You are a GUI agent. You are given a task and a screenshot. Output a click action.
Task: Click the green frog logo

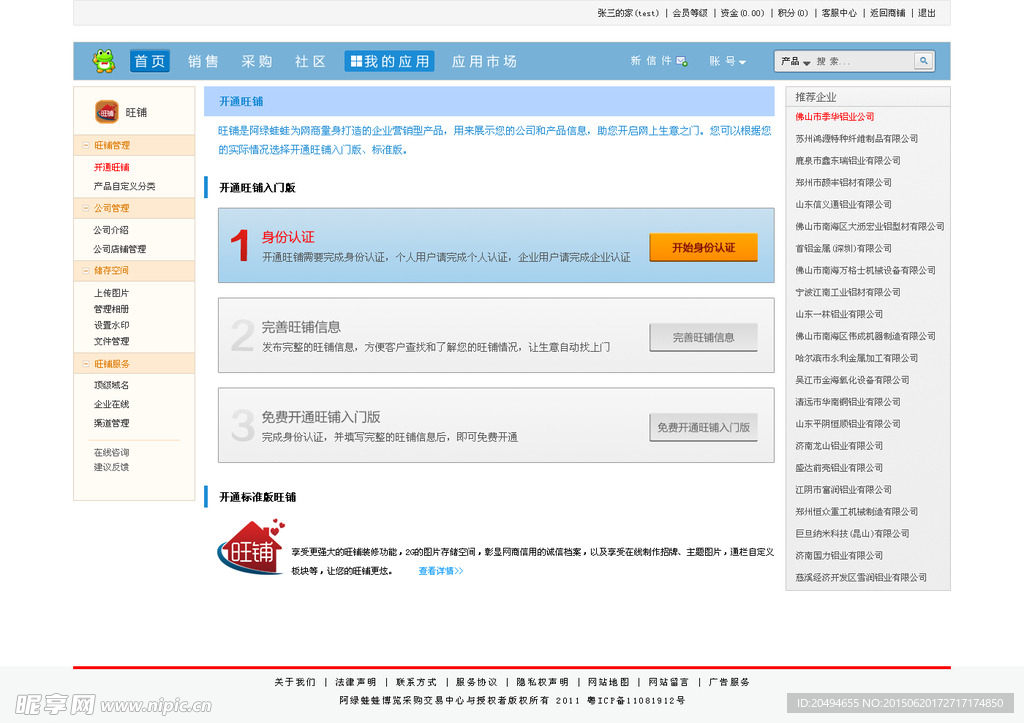104,61
